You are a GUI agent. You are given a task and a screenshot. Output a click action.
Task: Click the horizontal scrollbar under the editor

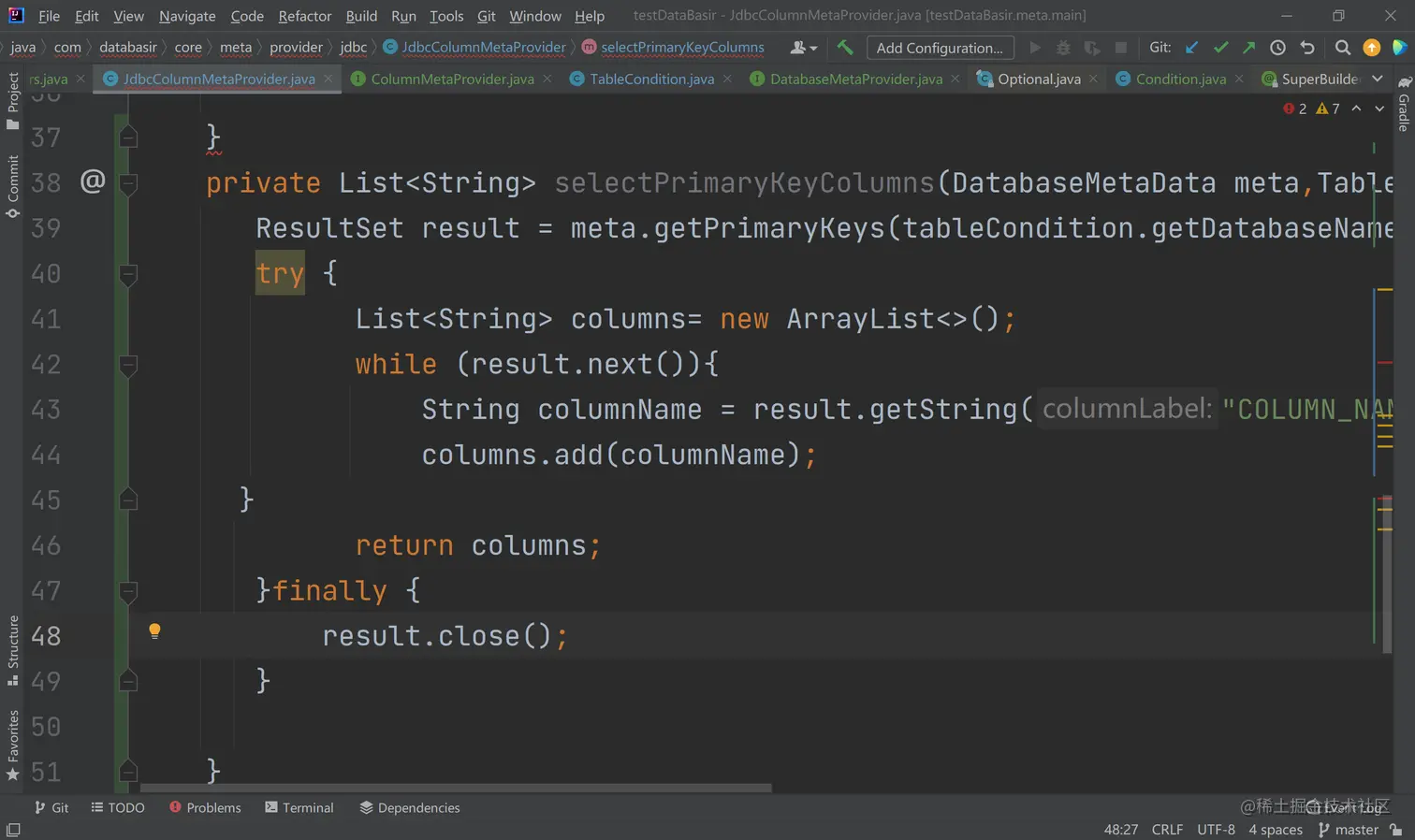[456, 788]
